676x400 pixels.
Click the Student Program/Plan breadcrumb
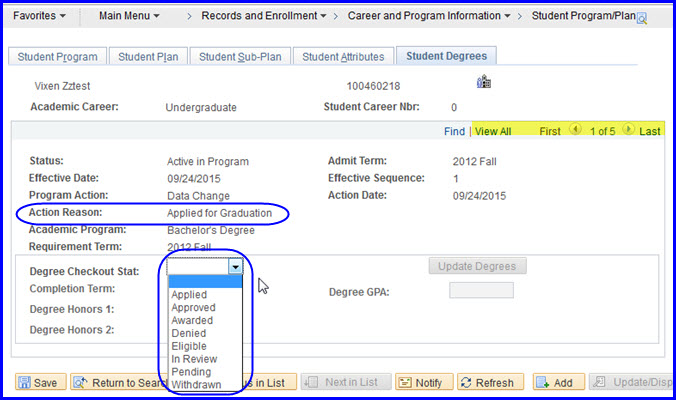tap(583, 16)
